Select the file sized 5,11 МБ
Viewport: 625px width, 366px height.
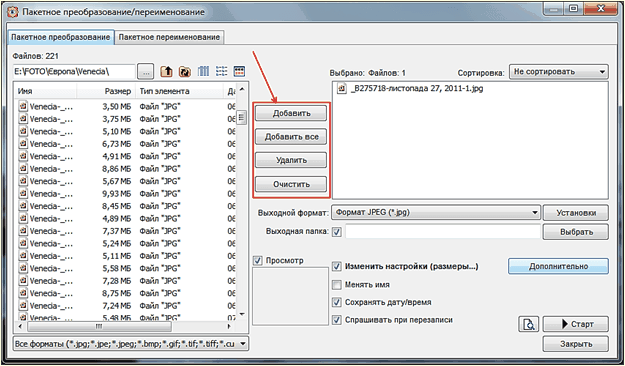[x=126, y=256]
